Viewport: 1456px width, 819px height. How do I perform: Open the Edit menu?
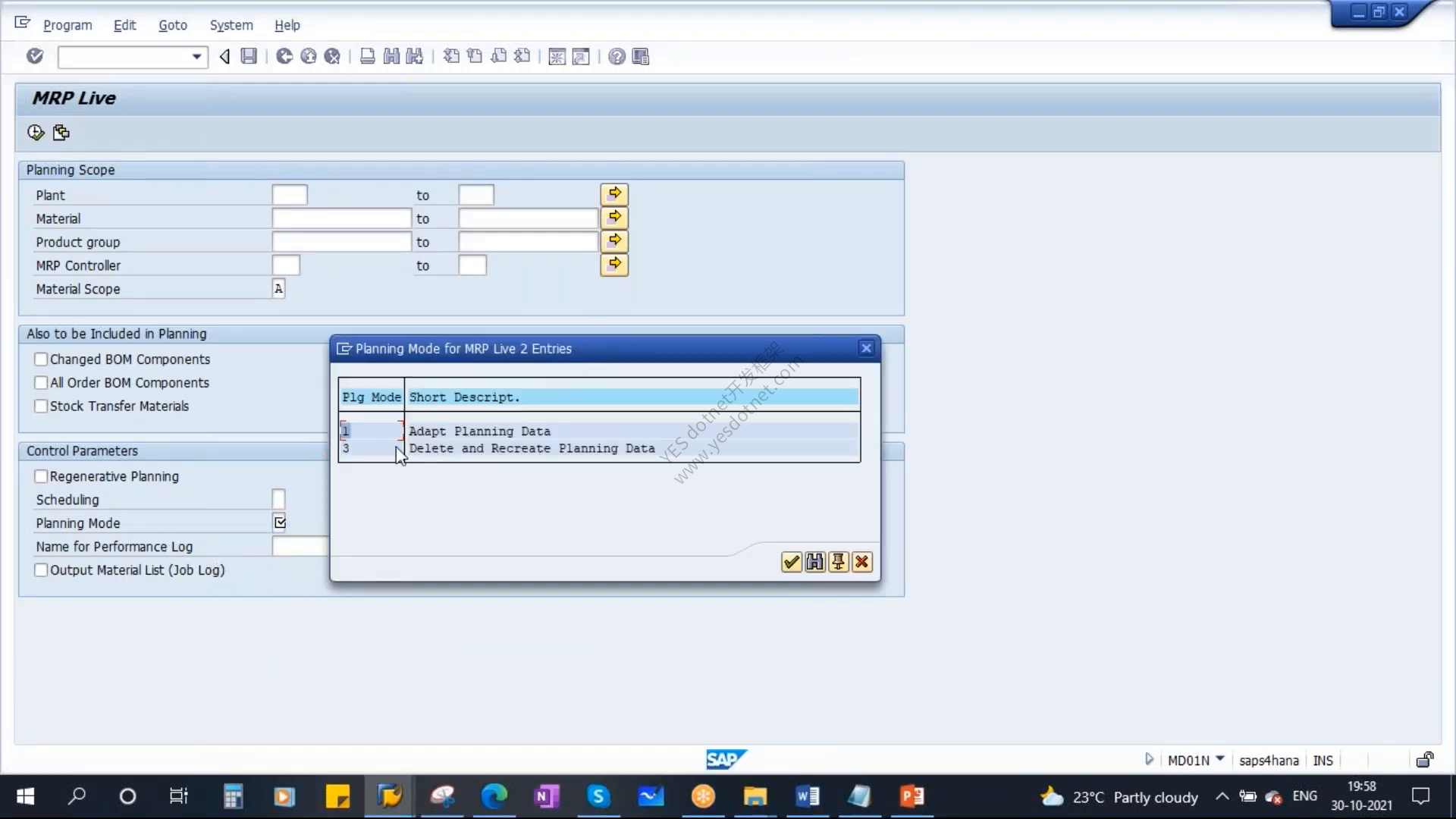click(x=124, y=25)
